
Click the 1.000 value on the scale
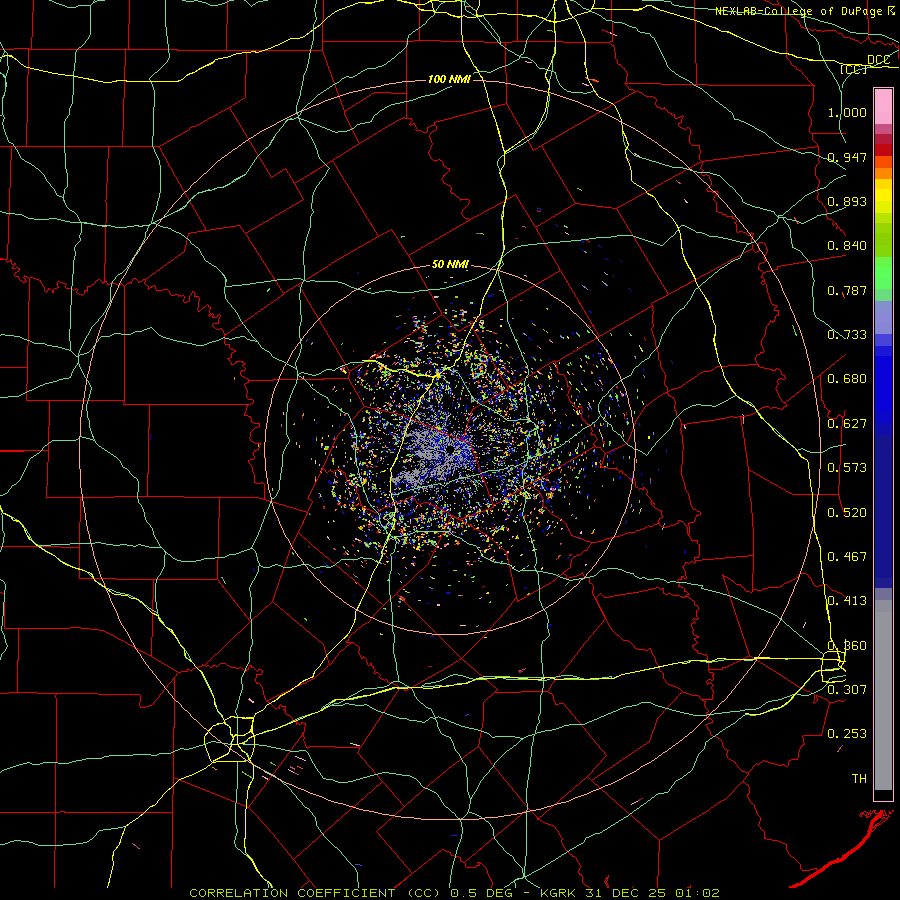click(847, 112)
